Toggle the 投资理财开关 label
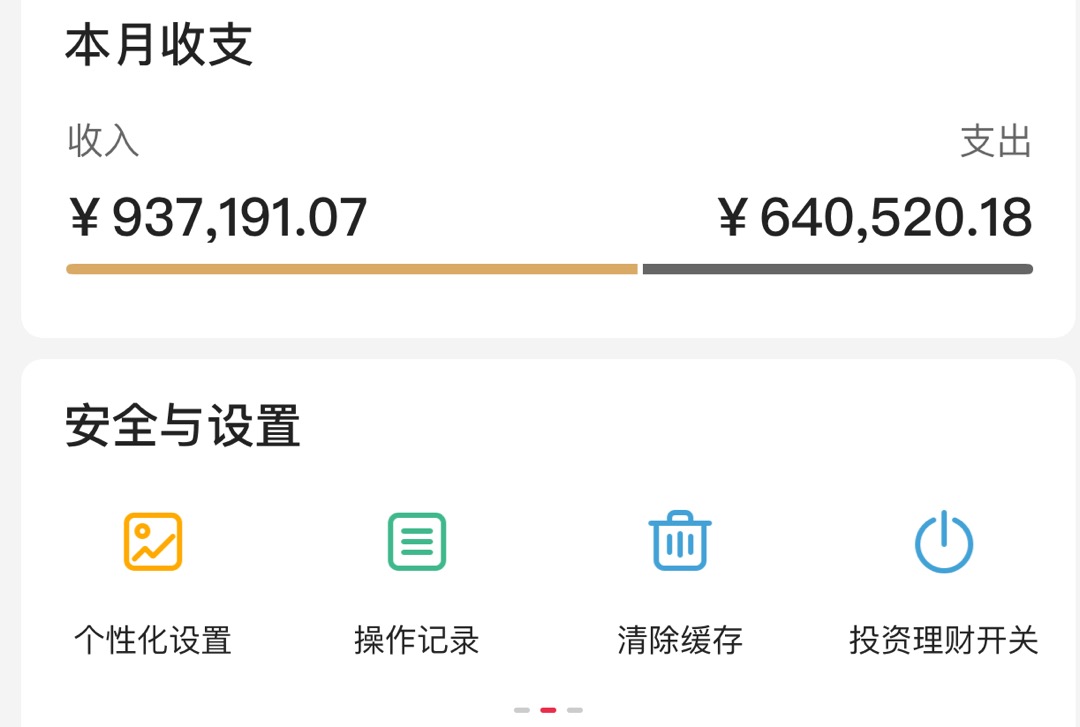 click(x=944, y=640)
